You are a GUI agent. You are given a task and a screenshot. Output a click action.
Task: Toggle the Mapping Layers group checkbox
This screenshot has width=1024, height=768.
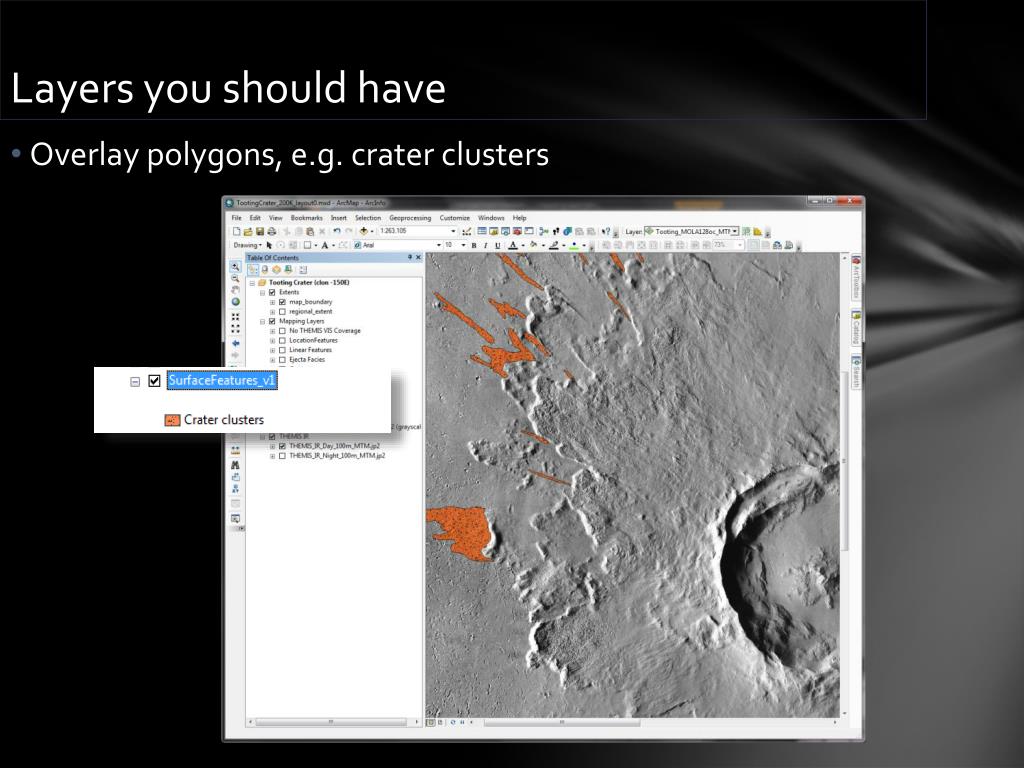(272, 321)
